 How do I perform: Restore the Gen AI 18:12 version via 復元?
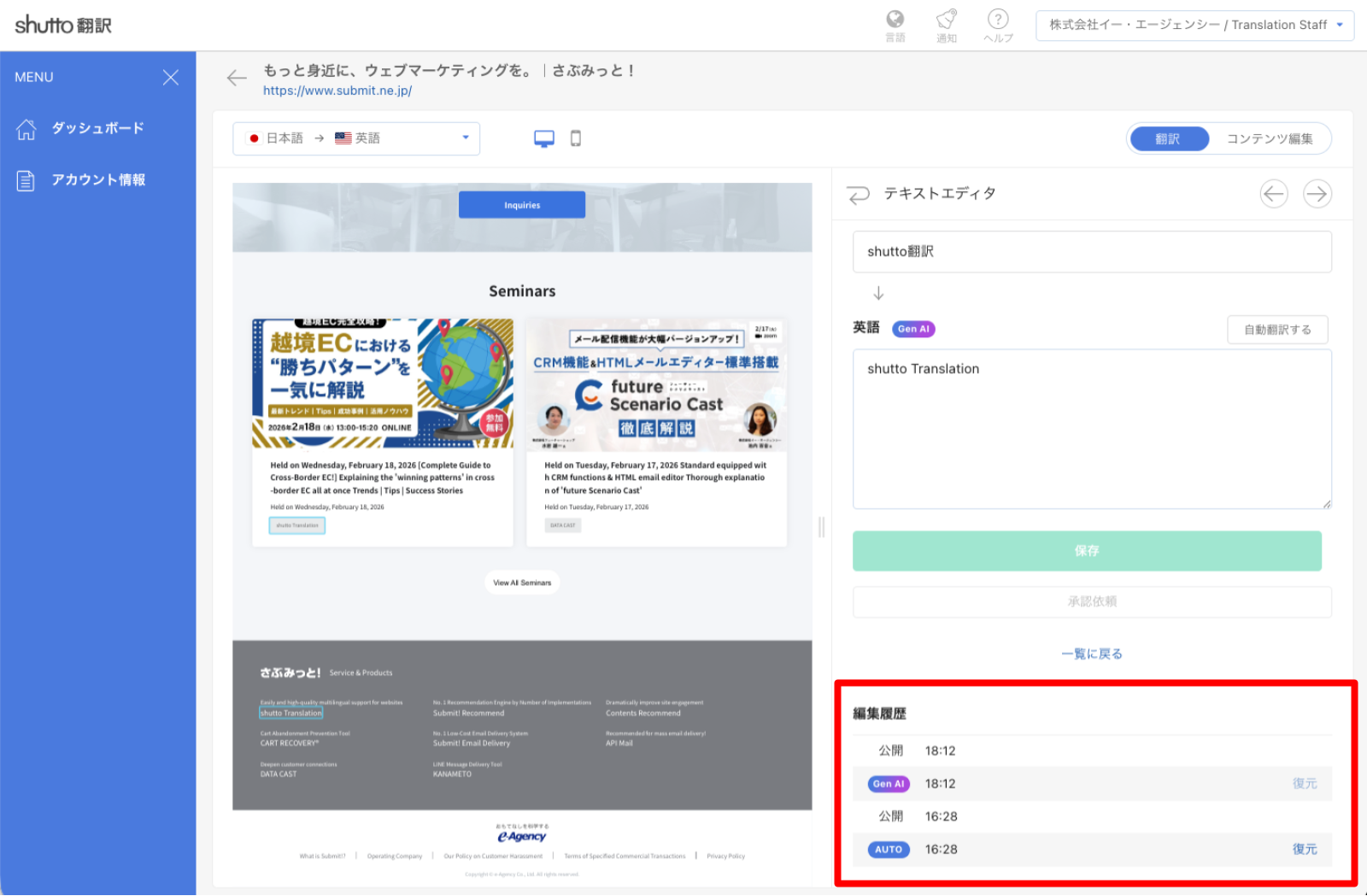click(x=1305, y=783)
